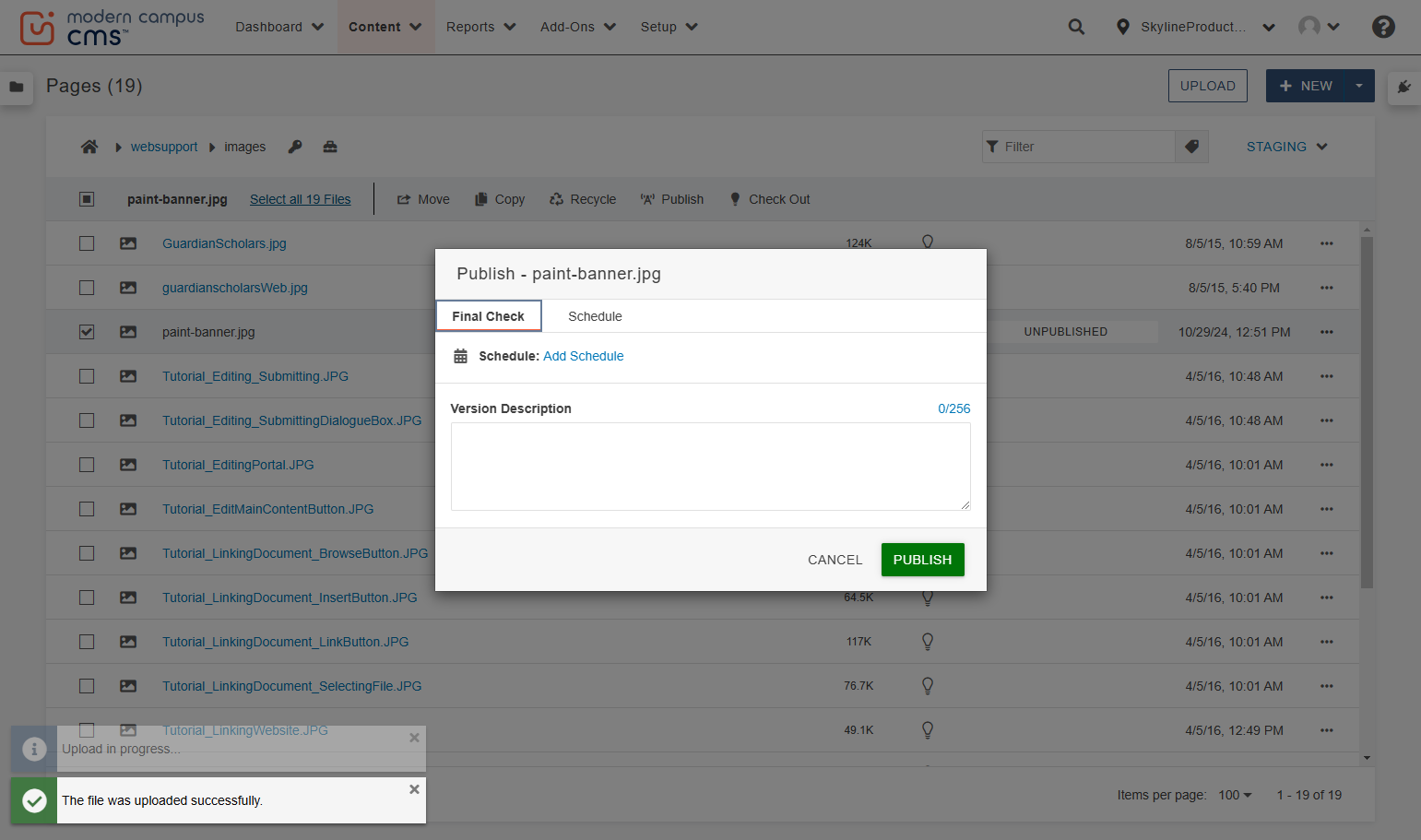Click the Recycle toolbar action
This screenshot has height=840, width=1421.
(x=583, y=199)
